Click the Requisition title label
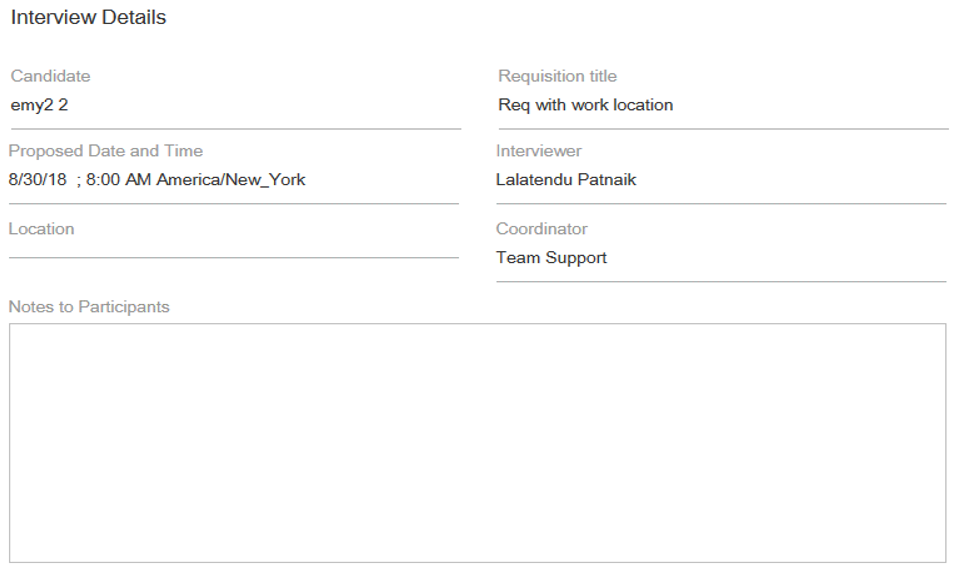 pos(557,76)
